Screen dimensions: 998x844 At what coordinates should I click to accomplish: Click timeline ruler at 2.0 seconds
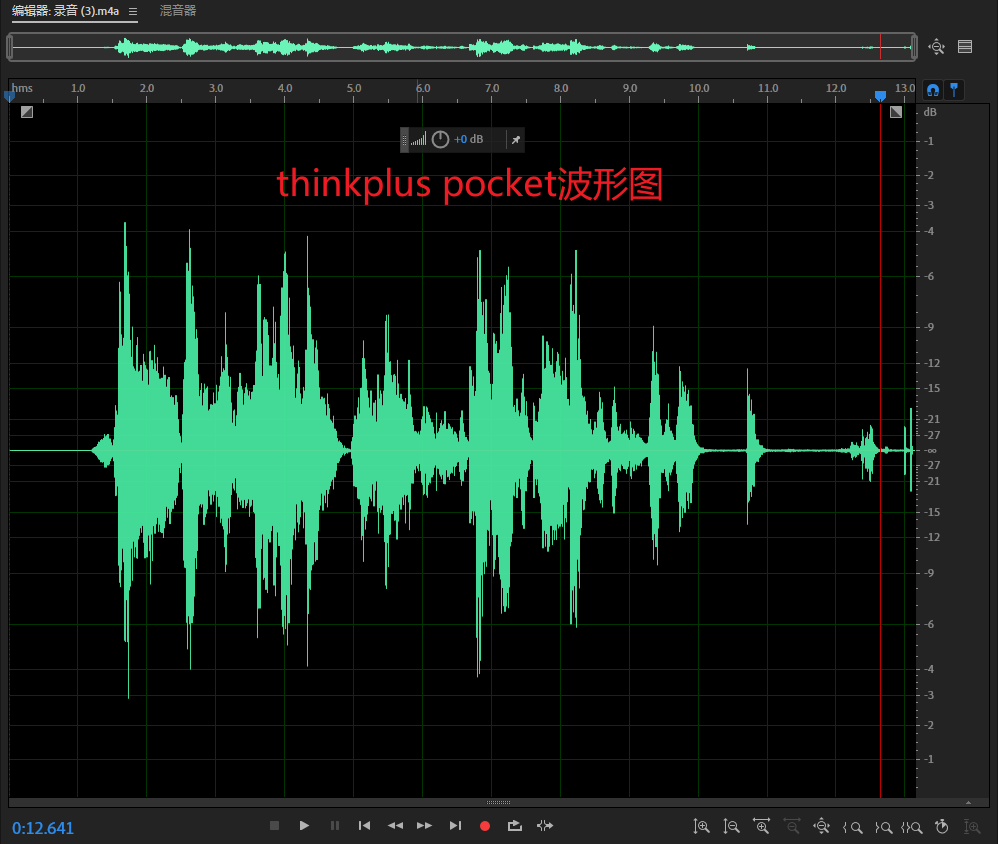pyautogui.click(x=147, y=88)
